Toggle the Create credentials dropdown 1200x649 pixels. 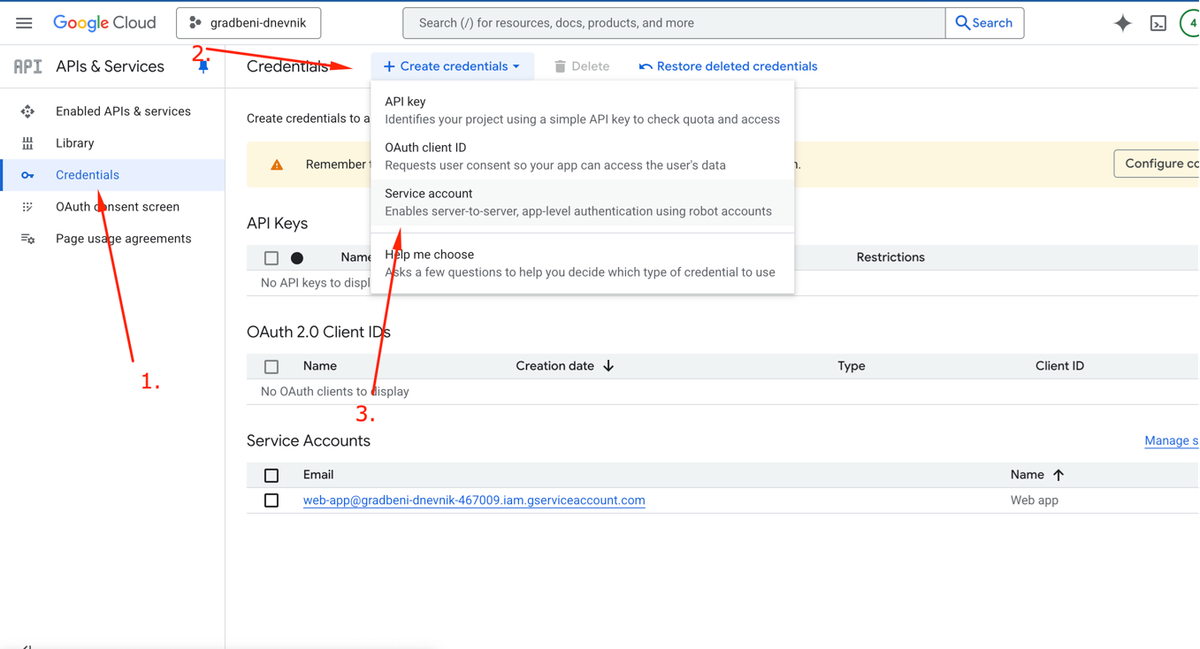[452, 66]
